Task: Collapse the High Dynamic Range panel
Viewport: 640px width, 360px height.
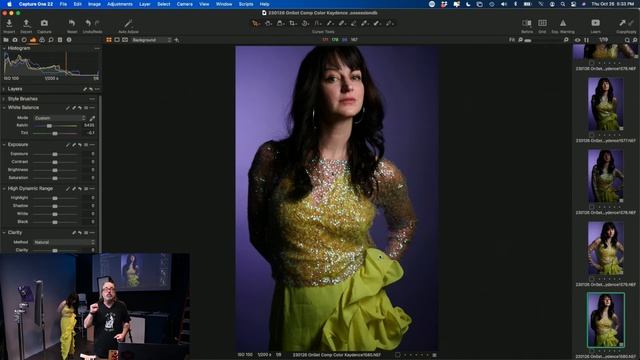Action: pyautogui.click(x=4, y=189)
